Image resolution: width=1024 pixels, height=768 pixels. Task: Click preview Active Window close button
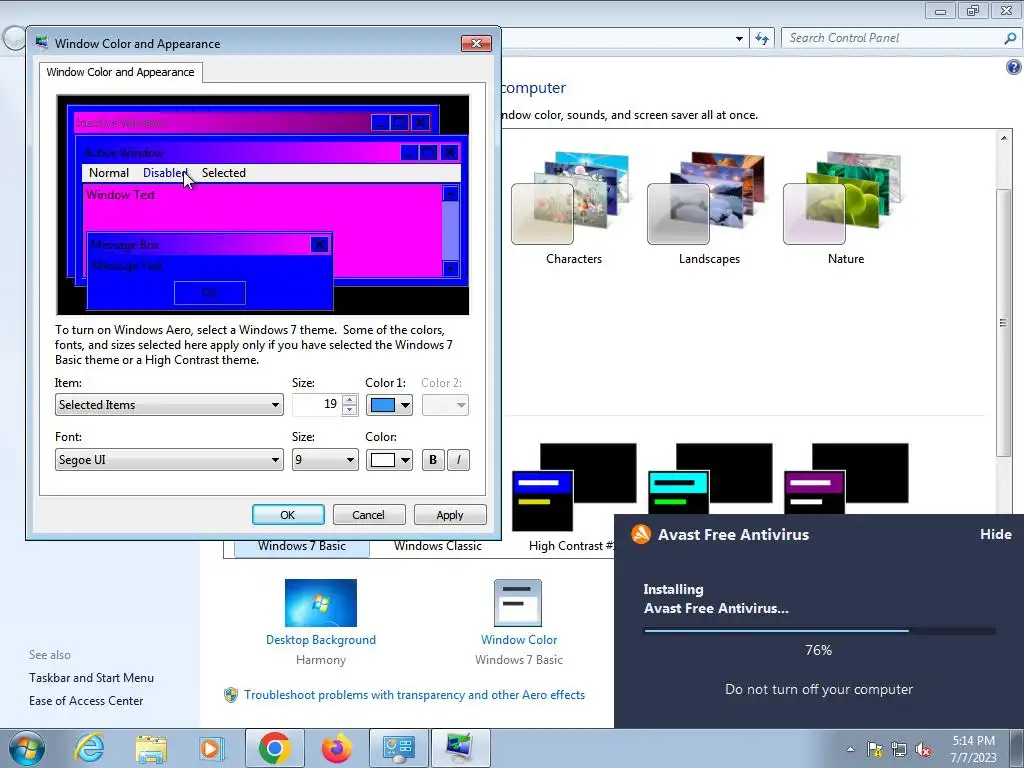(x=449, y=153)
